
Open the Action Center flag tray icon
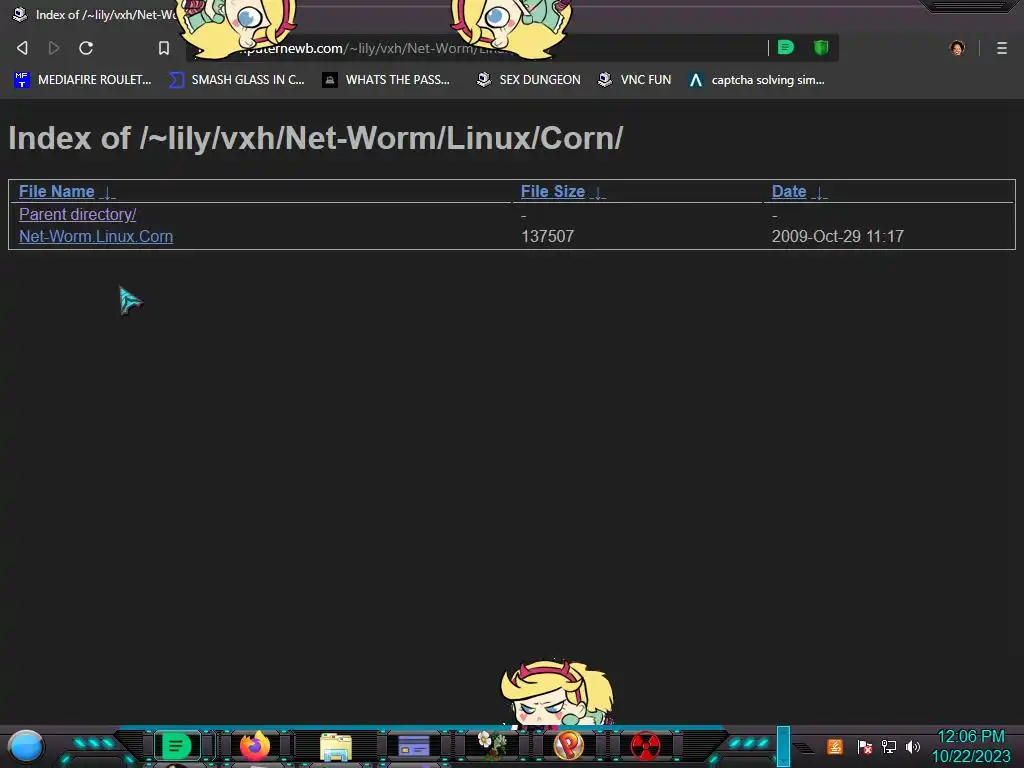tap(865, 746)
